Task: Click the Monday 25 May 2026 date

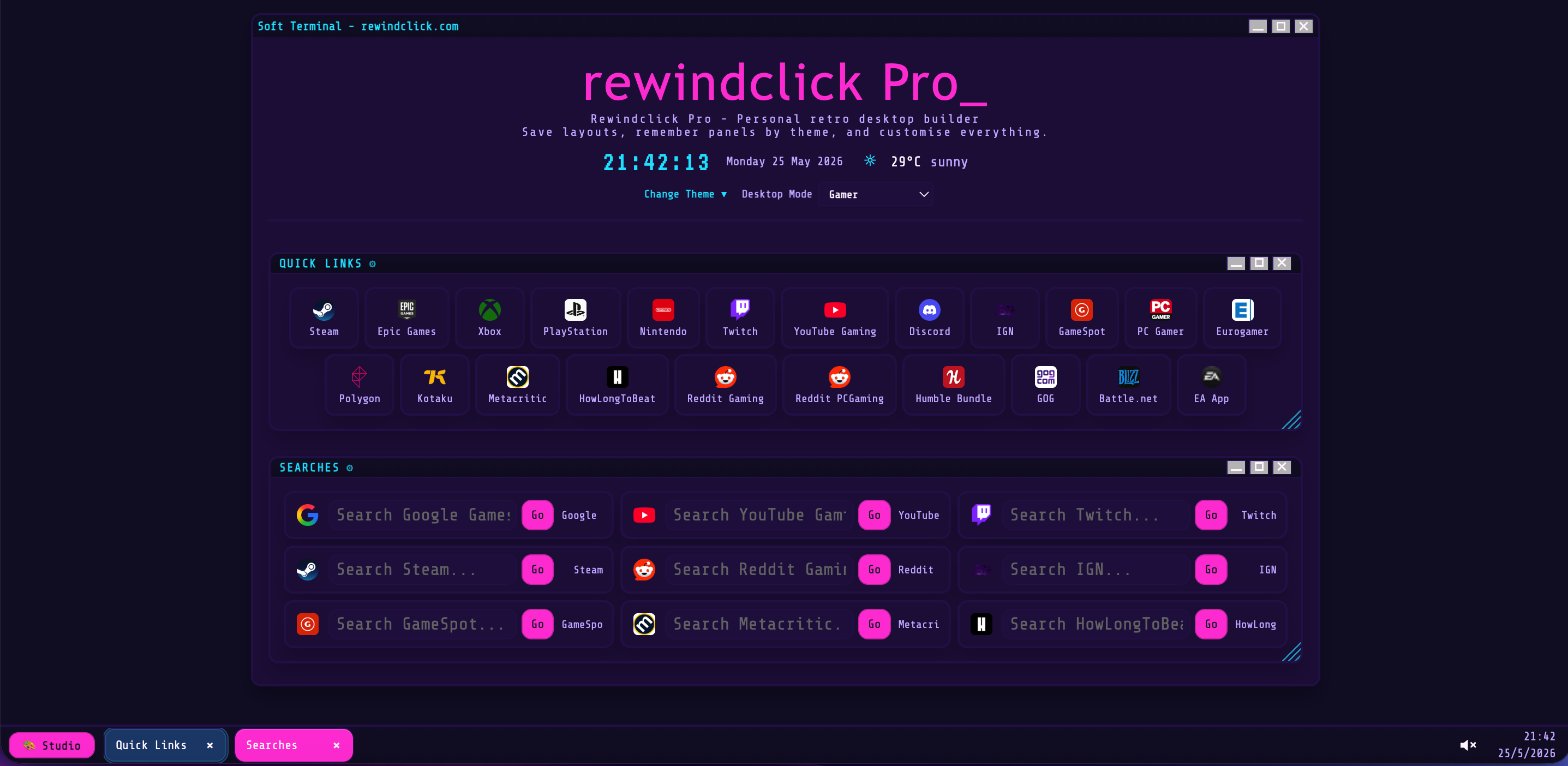Action: [784, 161]
